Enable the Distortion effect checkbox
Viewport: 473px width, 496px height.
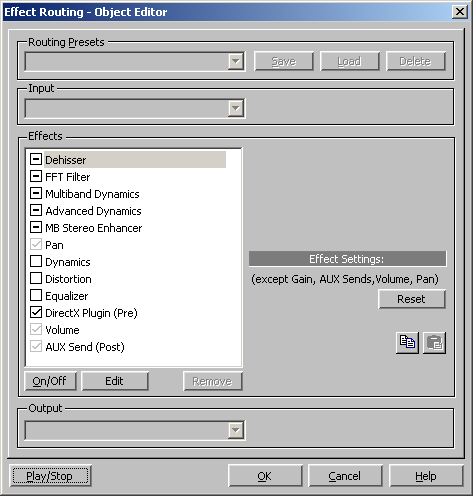click(36, 278)
